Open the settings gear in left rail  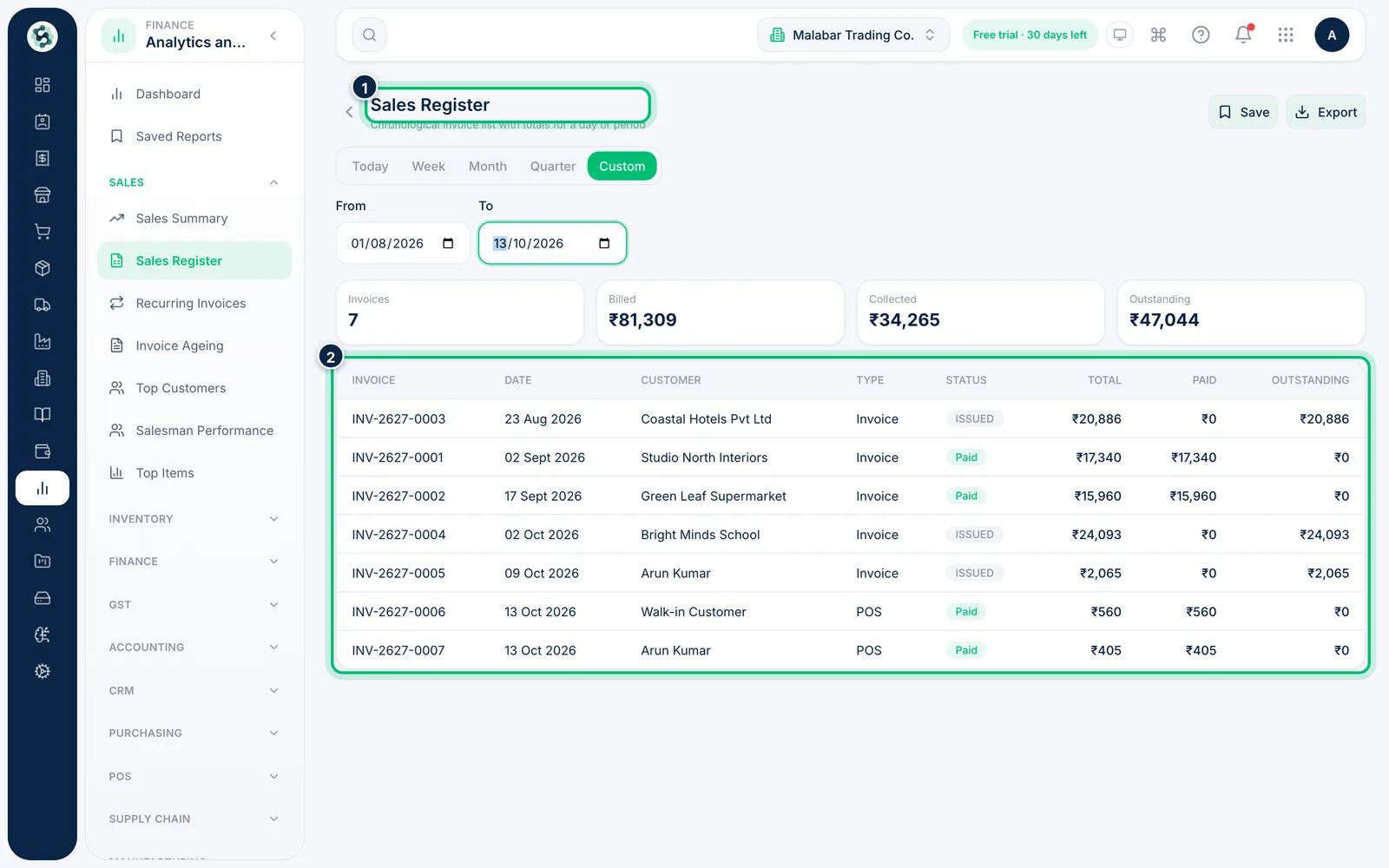pyautogui.click(x=42, y=671)
